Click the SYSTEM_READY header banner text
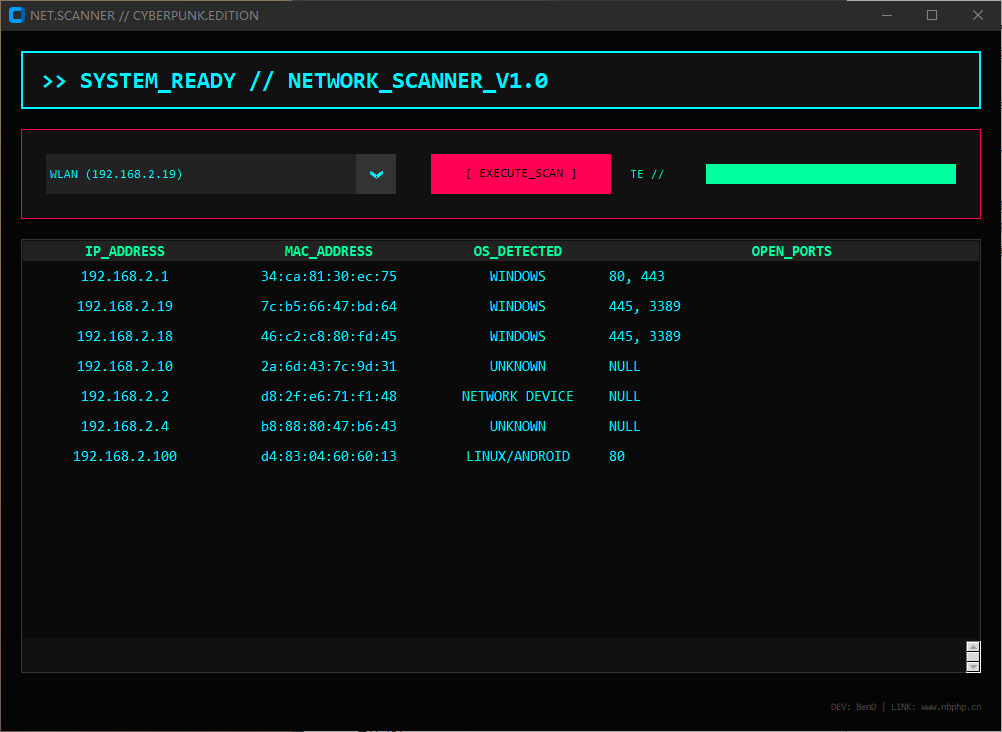The width and height of the screenshot is (1002, 732). 295,81
